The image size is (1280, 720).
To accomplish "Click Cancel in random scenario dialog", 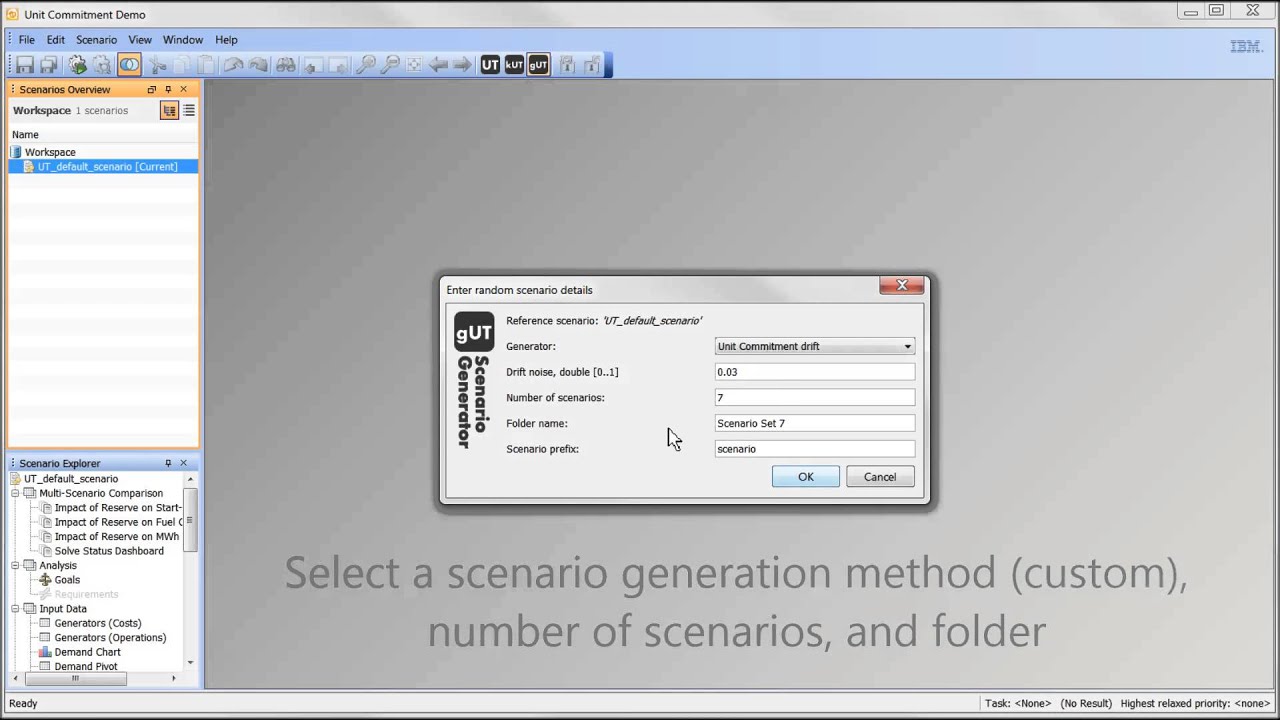I will tap(880, 477).
